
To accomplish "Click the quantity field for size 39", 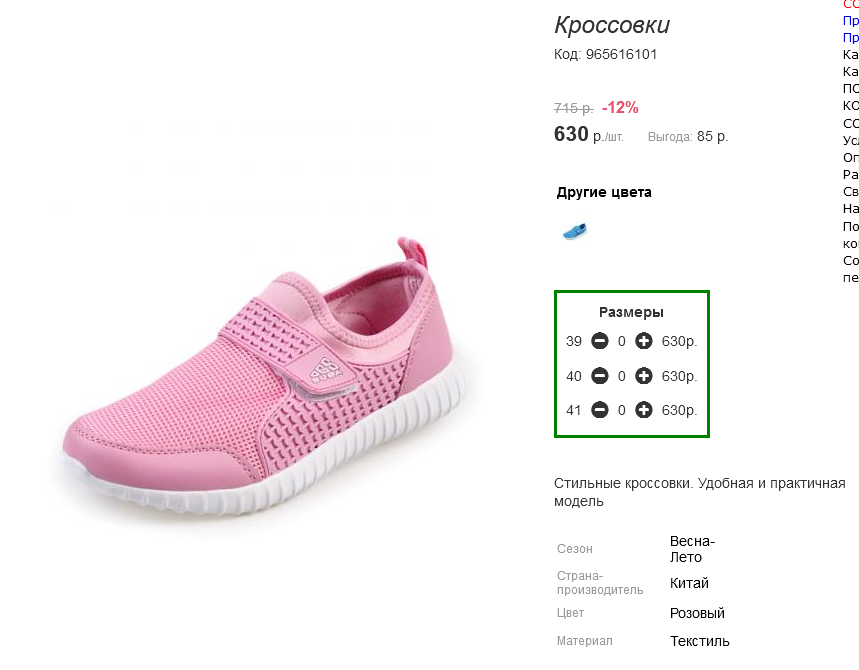I will [x=622, y=341].
